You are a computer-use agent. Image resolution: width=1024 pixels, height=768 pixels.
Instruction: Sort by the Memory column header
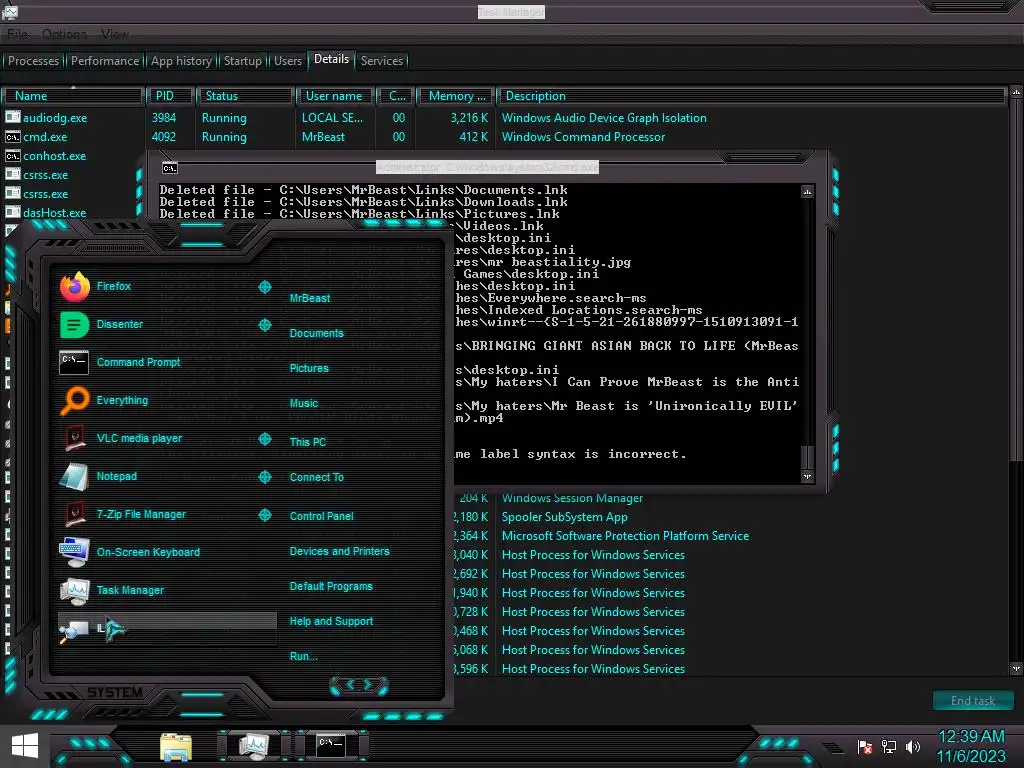(455, 96)
